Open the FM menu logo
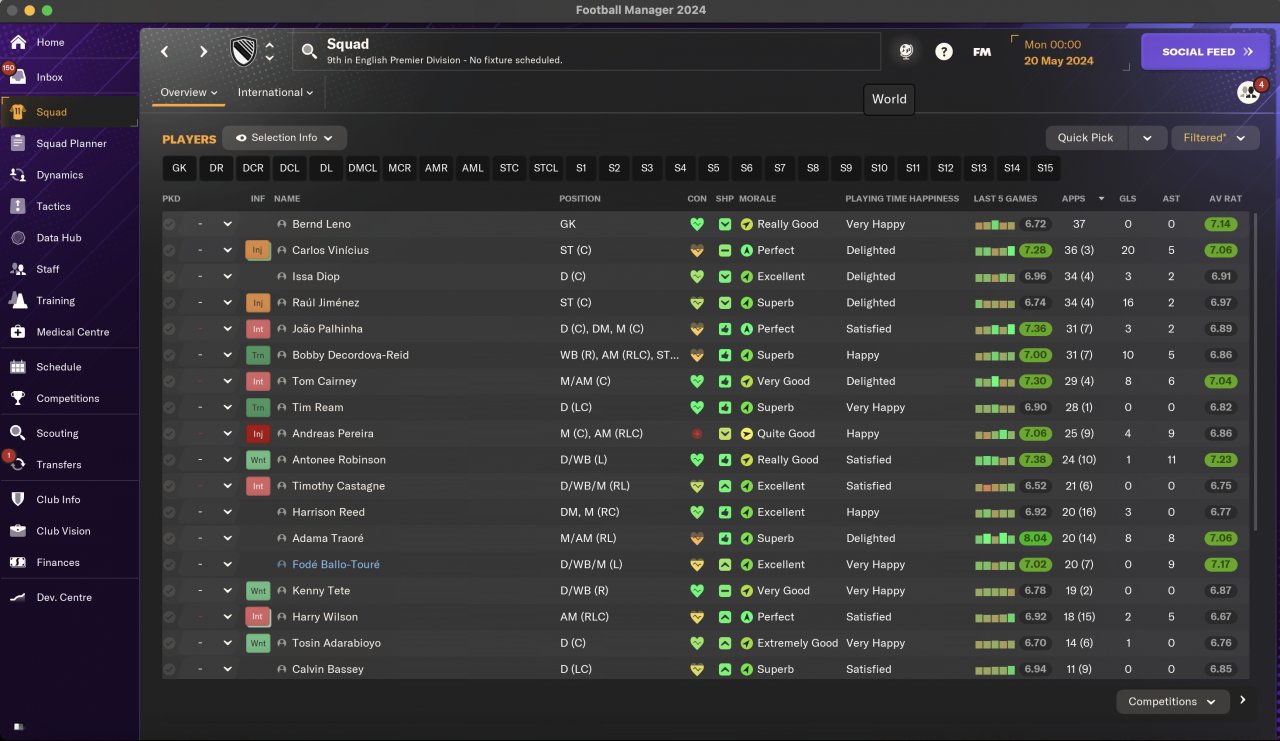 982,52
